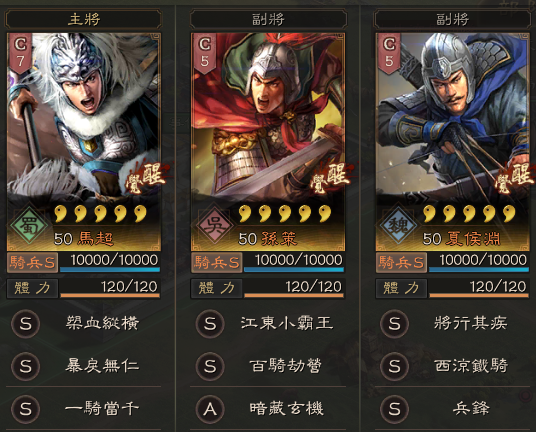Click the 覺醒 awakening badge on 孫策's portrait
536x432 pixels.
(330, 178)
